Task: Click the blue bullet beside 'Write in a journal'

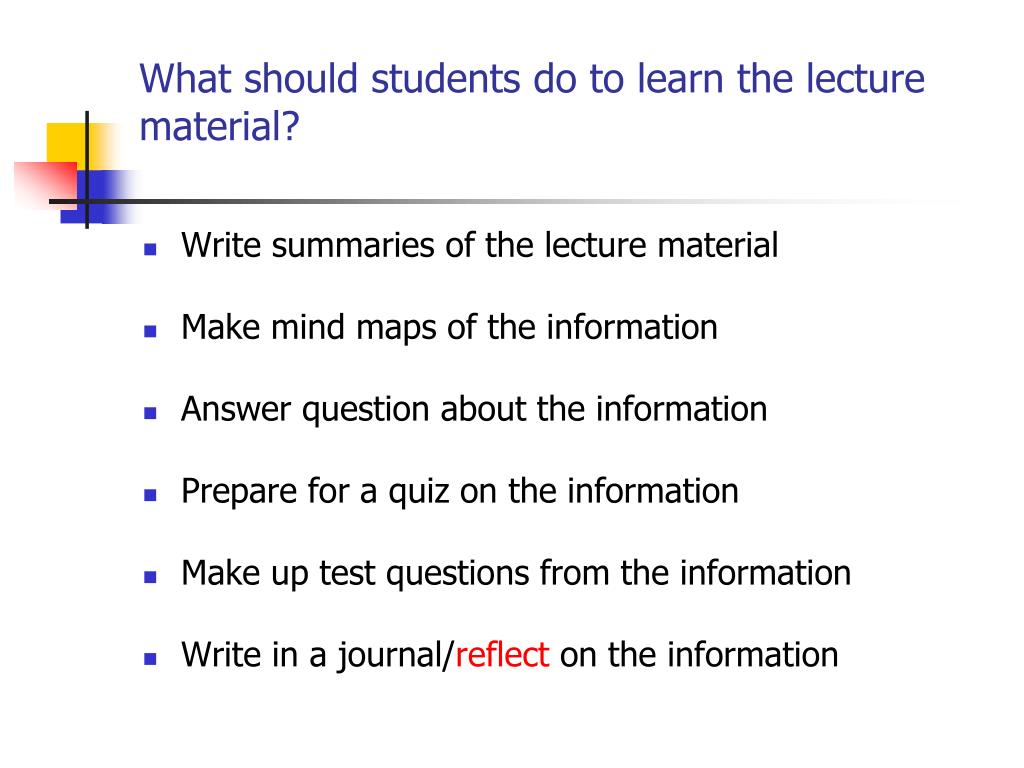Action: coord(150,659)
